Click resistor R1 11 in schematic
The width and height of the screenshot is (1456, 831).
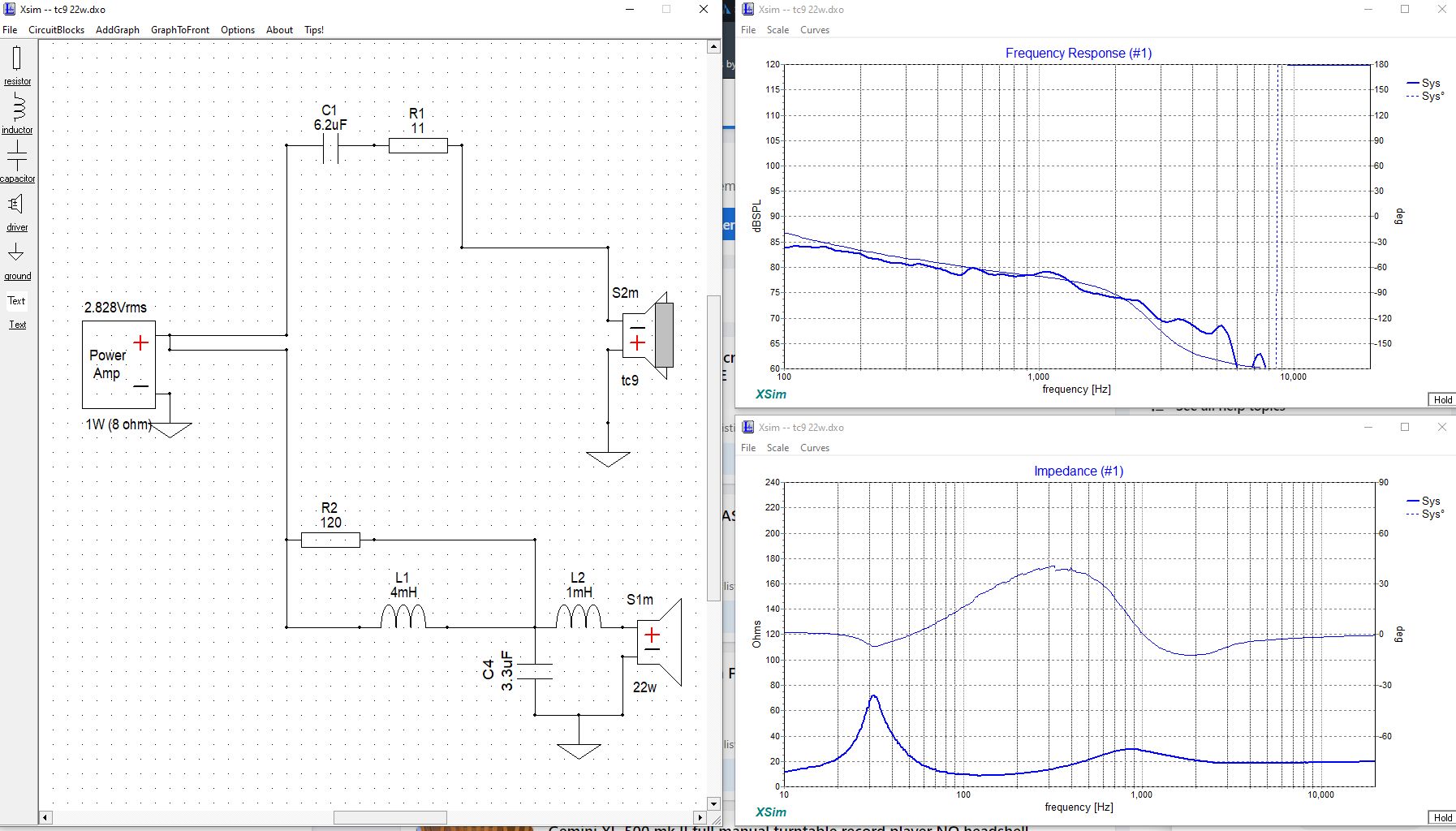pyautogui.click(x=418, y=145)
